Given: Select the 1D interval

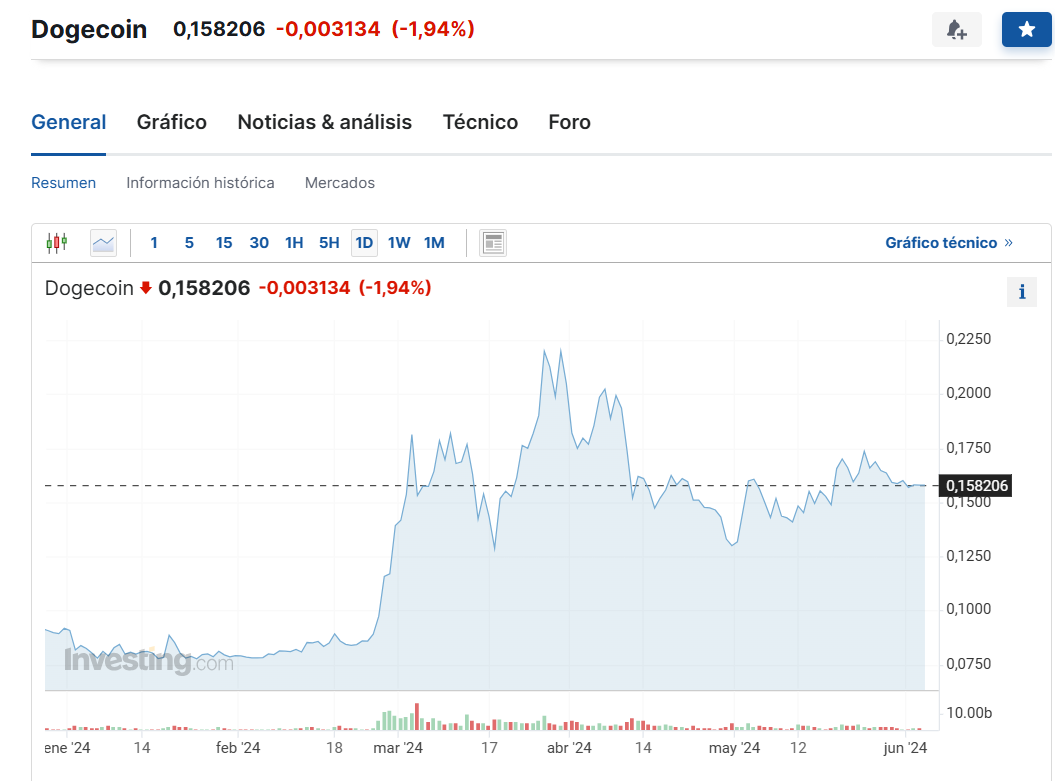Looking at the screenshot, I should [x=364, y=243].
